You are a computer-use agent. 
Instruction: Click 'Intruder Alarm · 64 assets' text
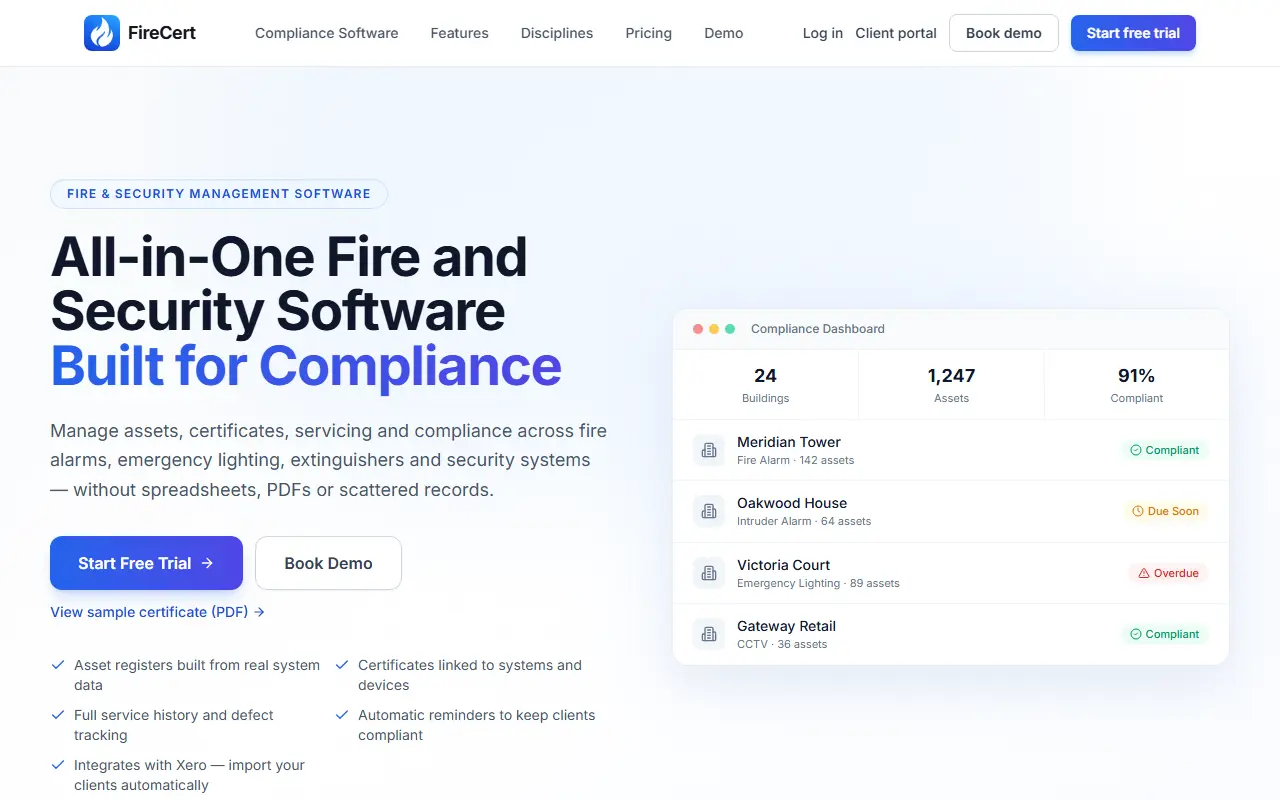click(804, 521)
